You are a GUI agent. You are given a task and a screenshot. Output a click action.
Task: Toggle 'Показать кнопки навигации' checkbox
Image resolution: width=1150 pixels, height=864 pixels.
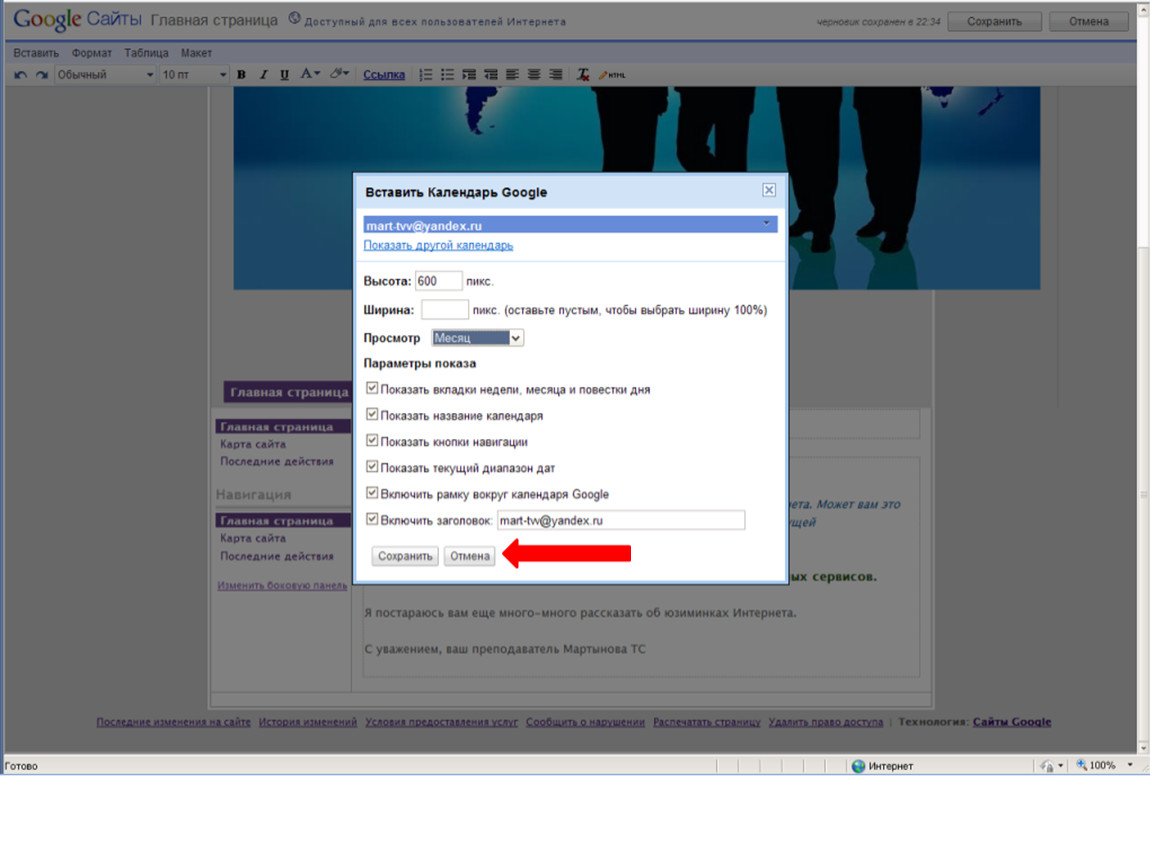(x=372, y=441)
